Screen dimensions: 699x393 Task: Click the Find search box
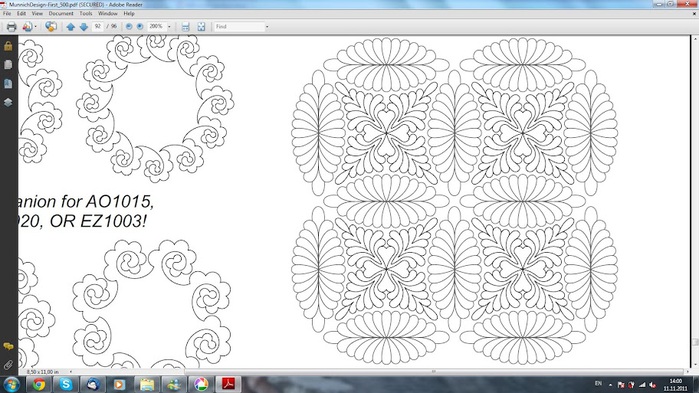tap(239, 27)
